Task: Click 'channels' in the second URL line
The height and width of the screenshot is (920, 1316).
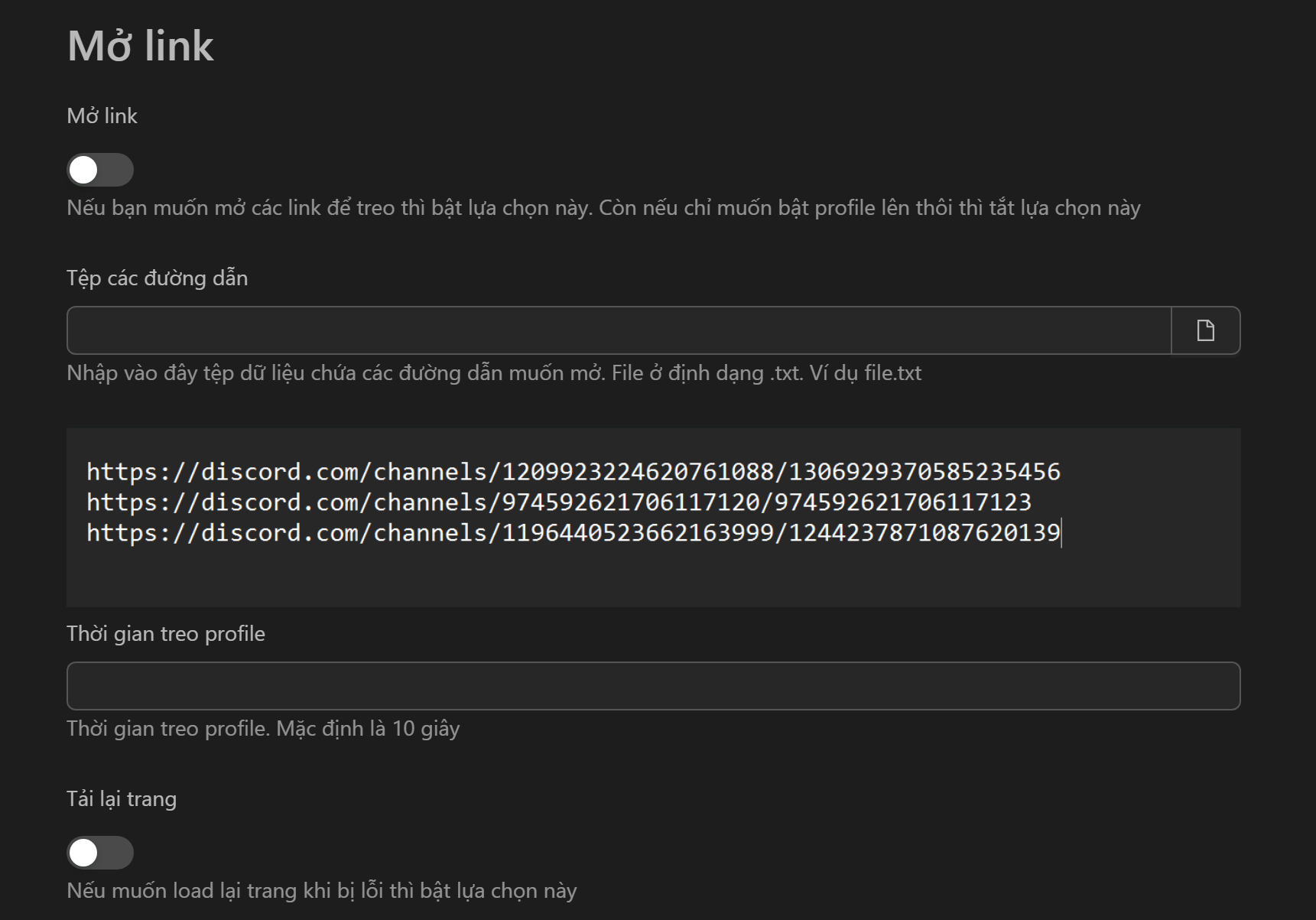Action: pyautogui.click(x=430, y=502)
